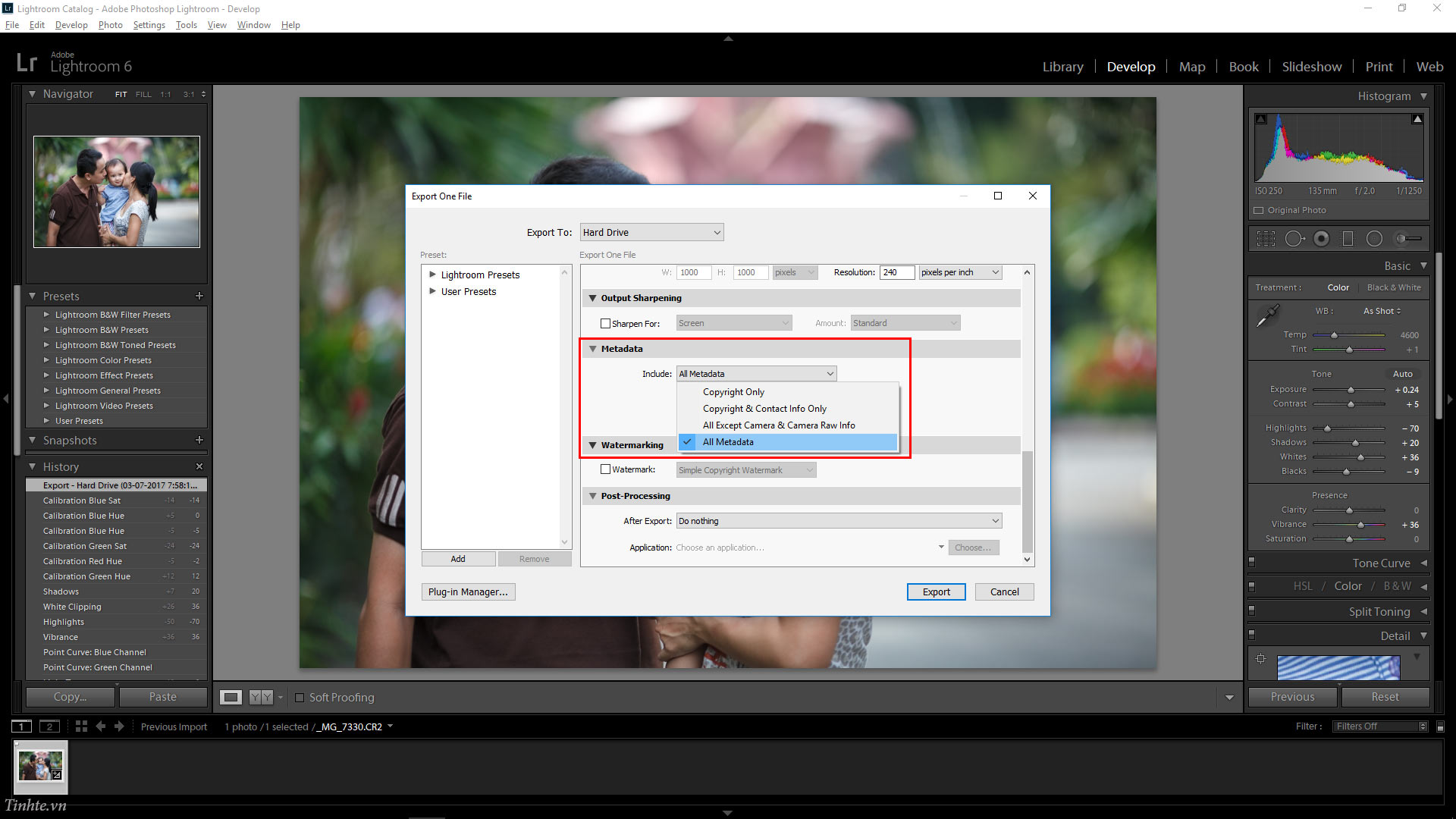Enable the Watermark checkbox
The image size is (1456, 819).
605,469
